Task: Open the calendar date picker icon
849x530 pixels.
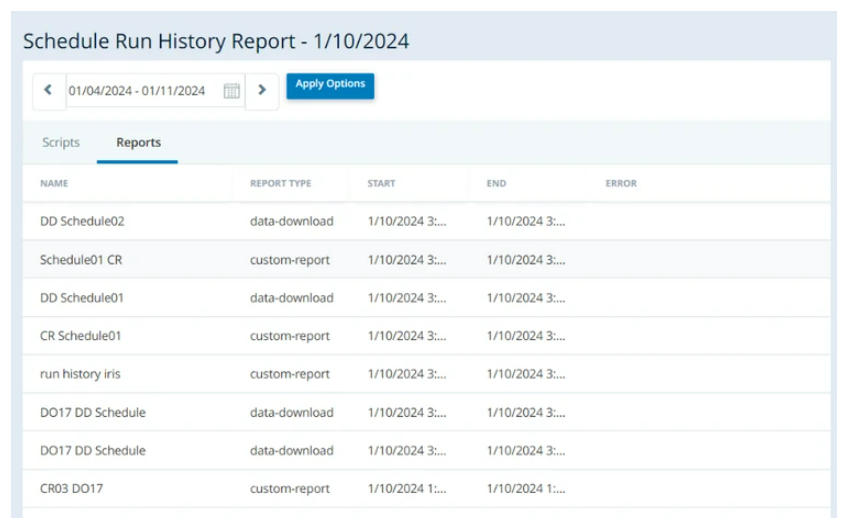Action: 232,90
